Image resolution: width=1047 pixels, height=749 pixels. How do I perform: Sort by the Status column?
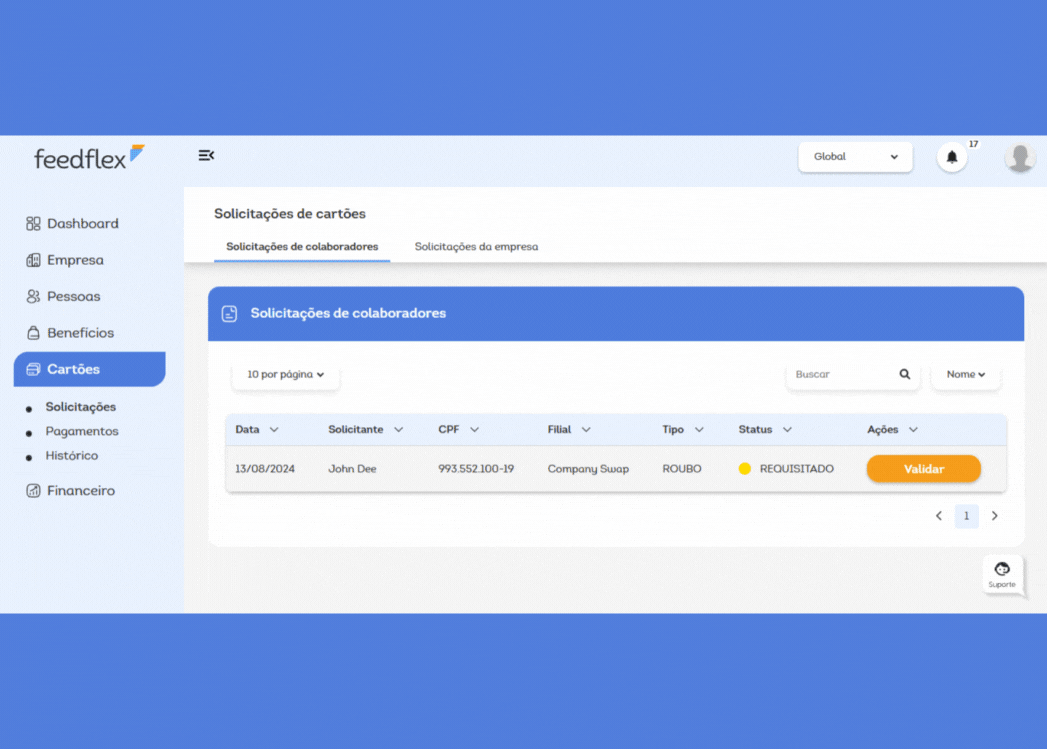point(765,430)
